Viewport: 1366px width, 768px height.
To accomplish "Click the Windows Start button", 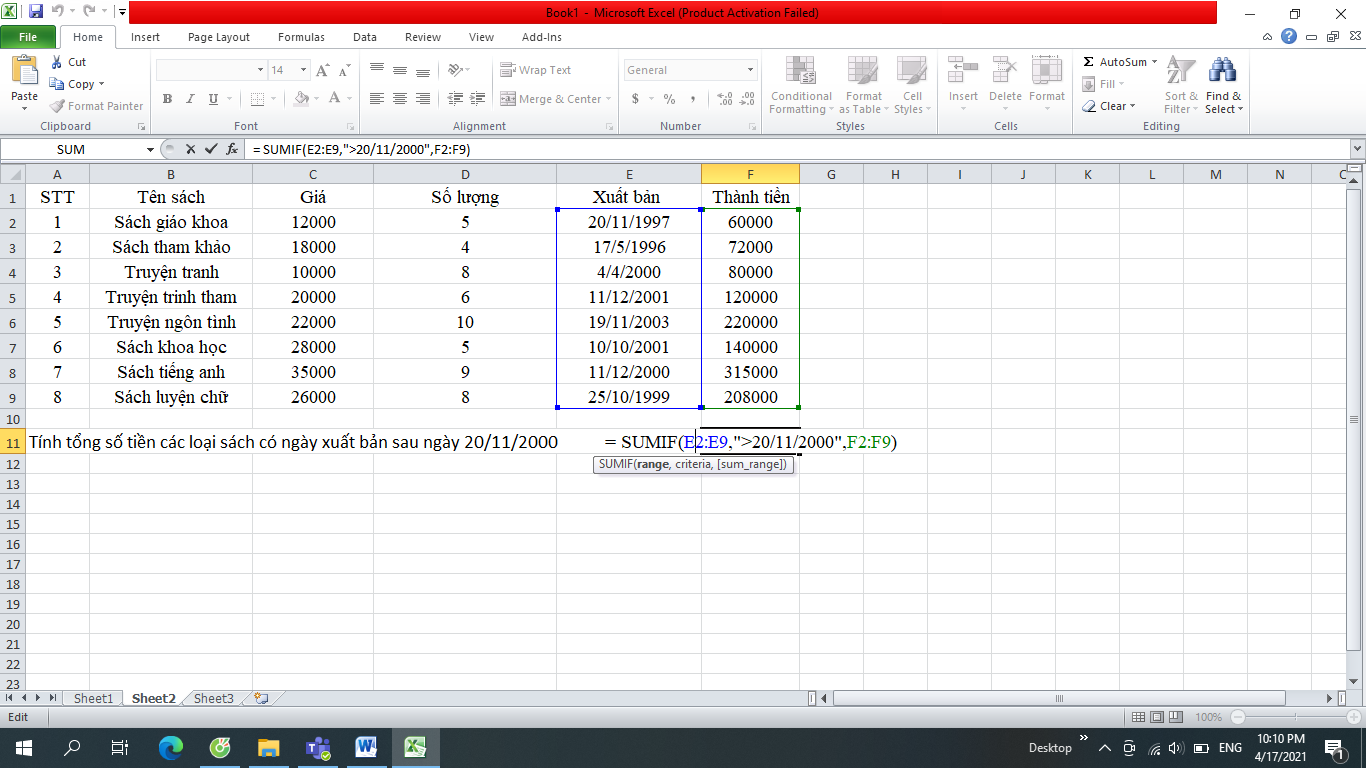I will coord(24,747).
